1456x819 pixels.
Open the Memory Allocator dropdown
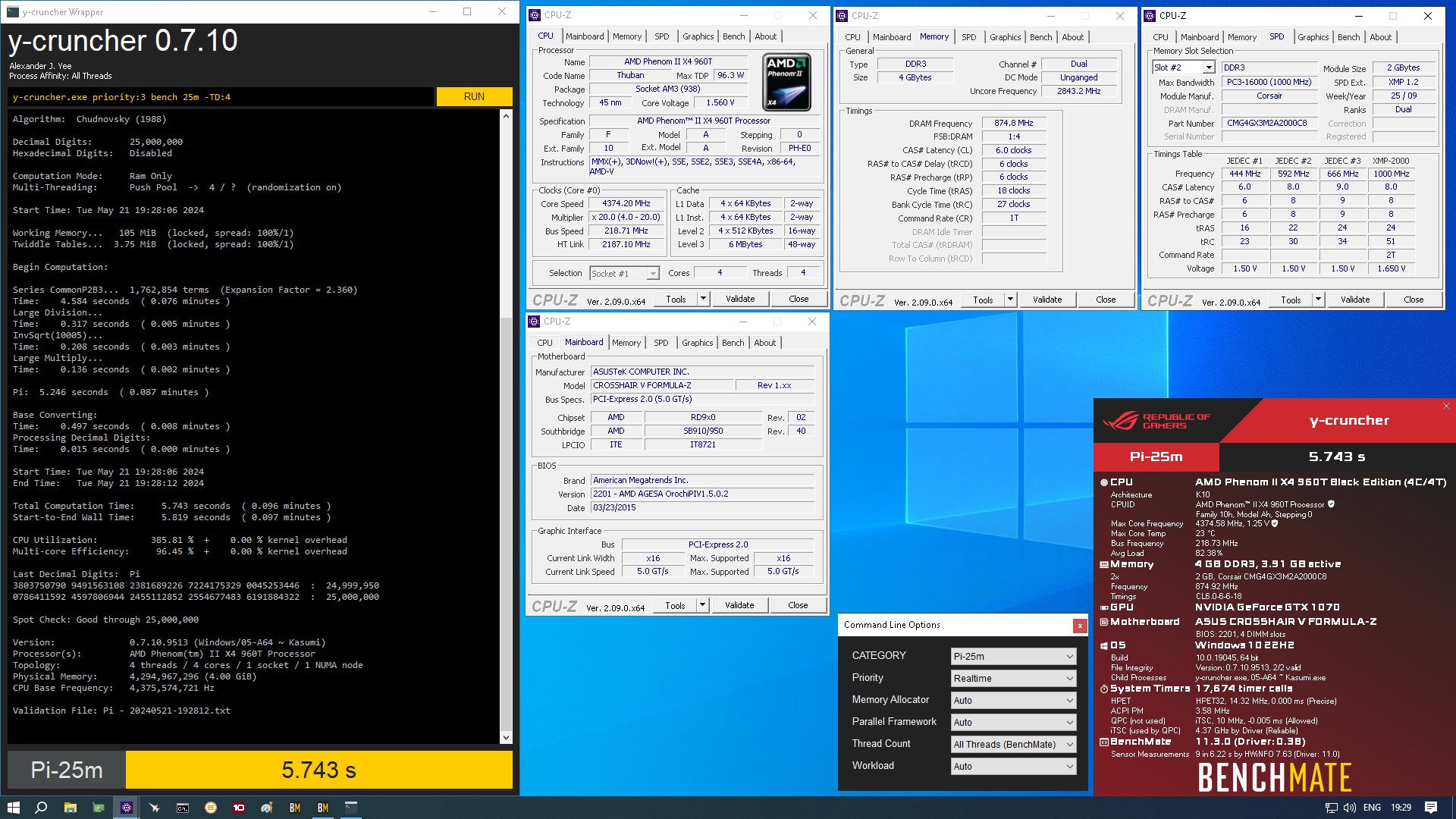1013,701
